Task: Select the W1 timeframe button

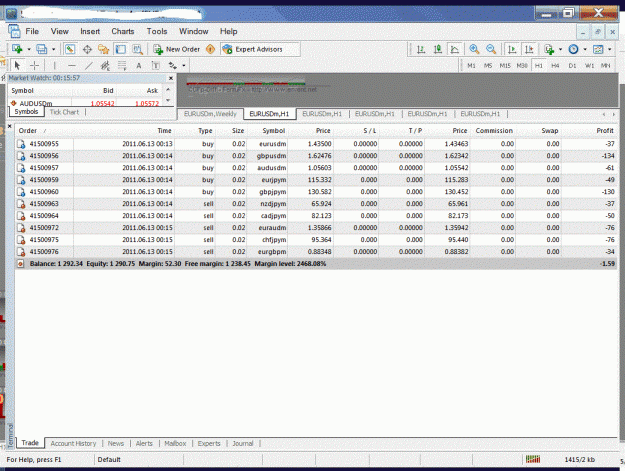Action: (x=589, y=66)
